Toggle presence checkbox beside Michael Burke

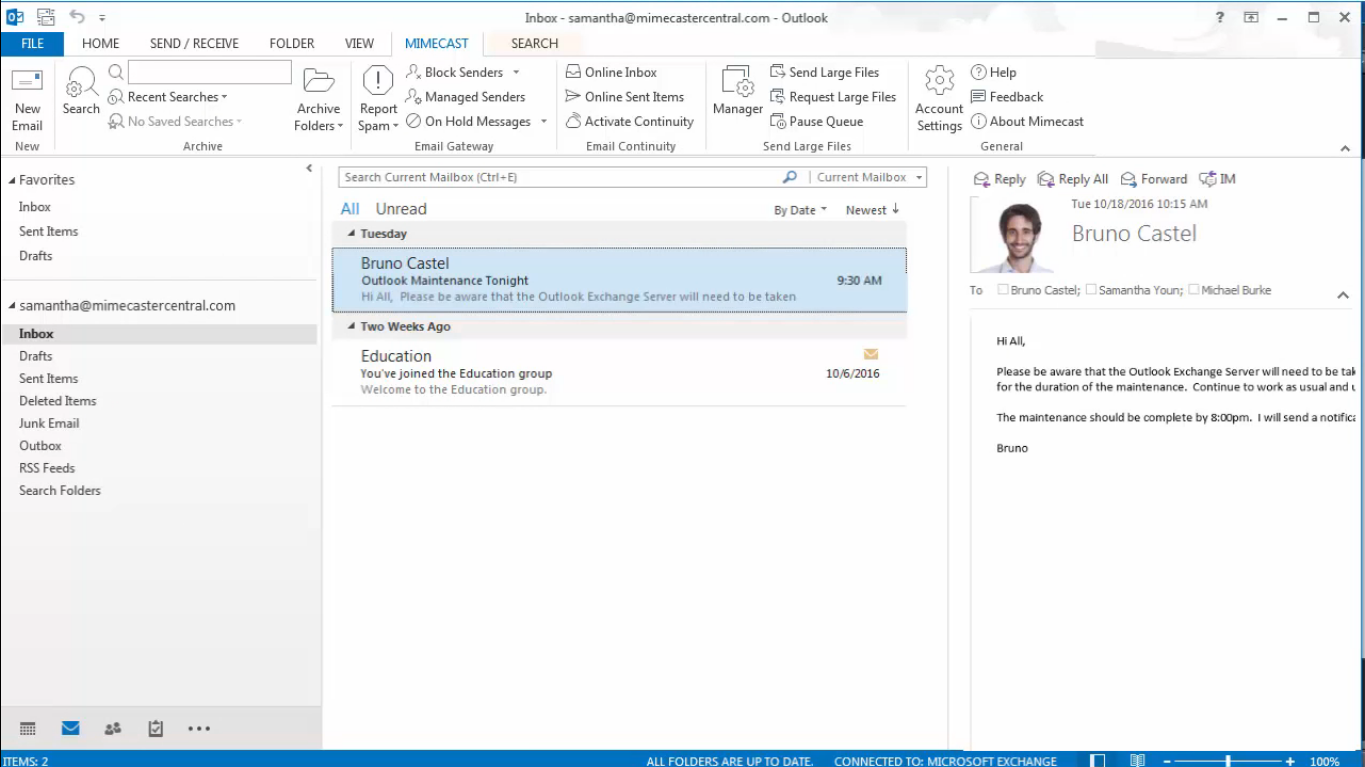point(1194,290)
